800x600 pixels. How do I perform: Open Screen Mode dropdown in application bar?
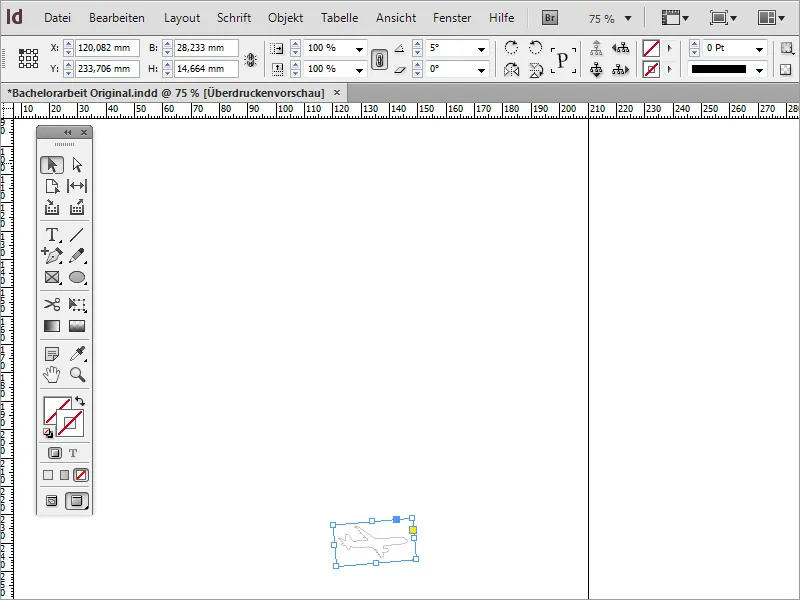(723, 18)
